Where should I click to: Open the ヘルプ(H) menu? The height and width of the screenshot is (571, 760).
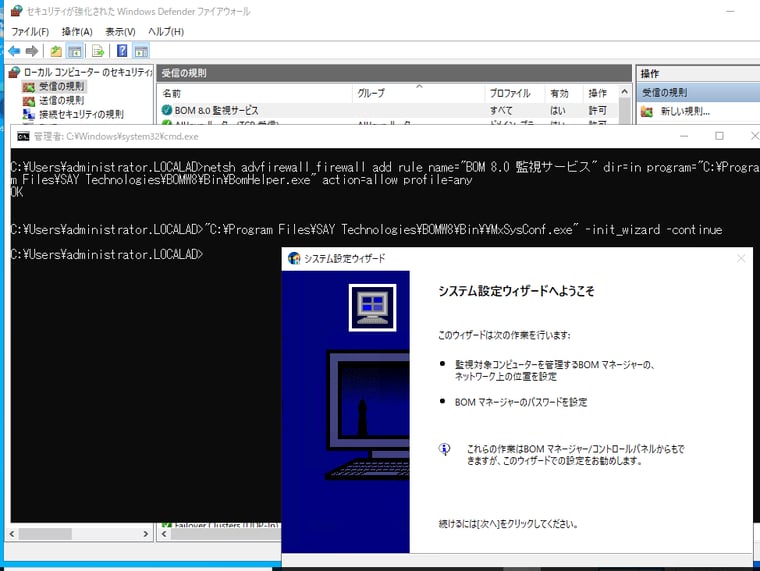(x=166, y=32)
